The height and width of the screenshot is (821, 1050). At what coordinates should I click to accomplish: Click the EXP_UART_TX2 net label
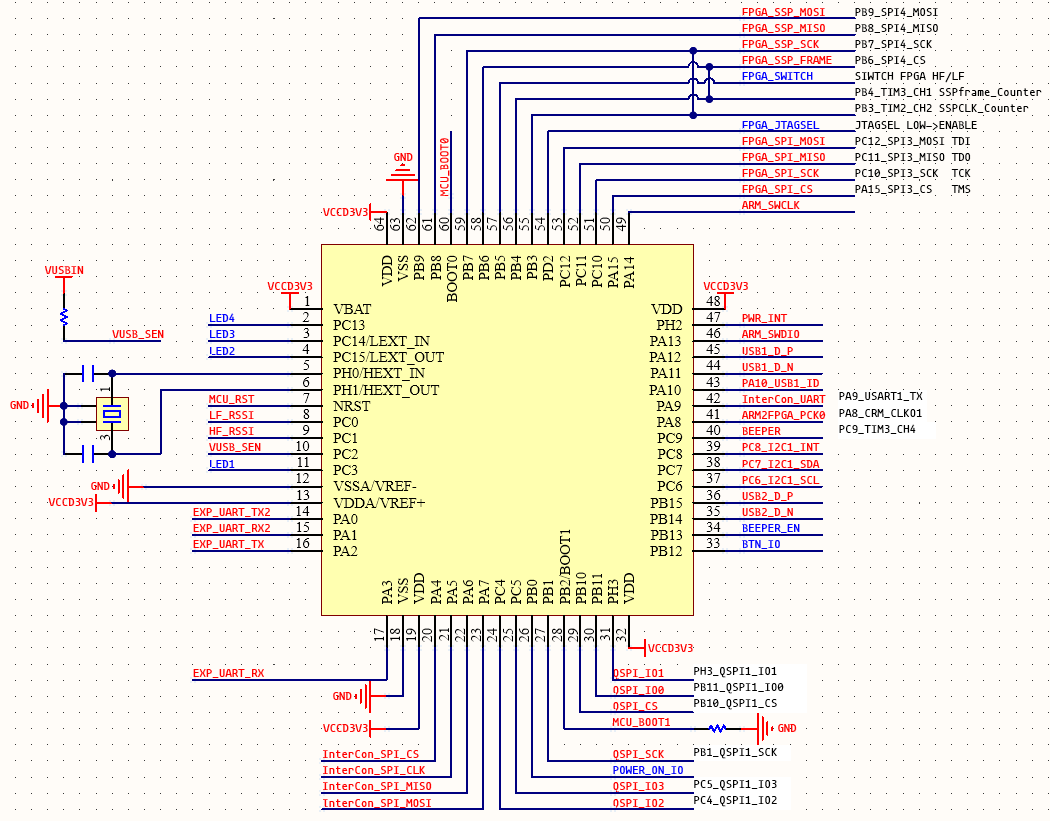(x=232, y=512)
